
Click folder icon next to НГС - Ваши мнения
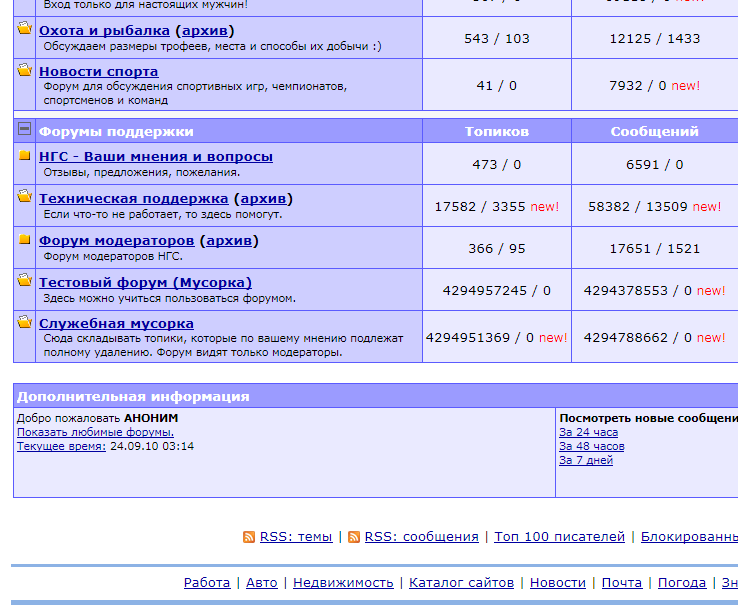[25, 156]
